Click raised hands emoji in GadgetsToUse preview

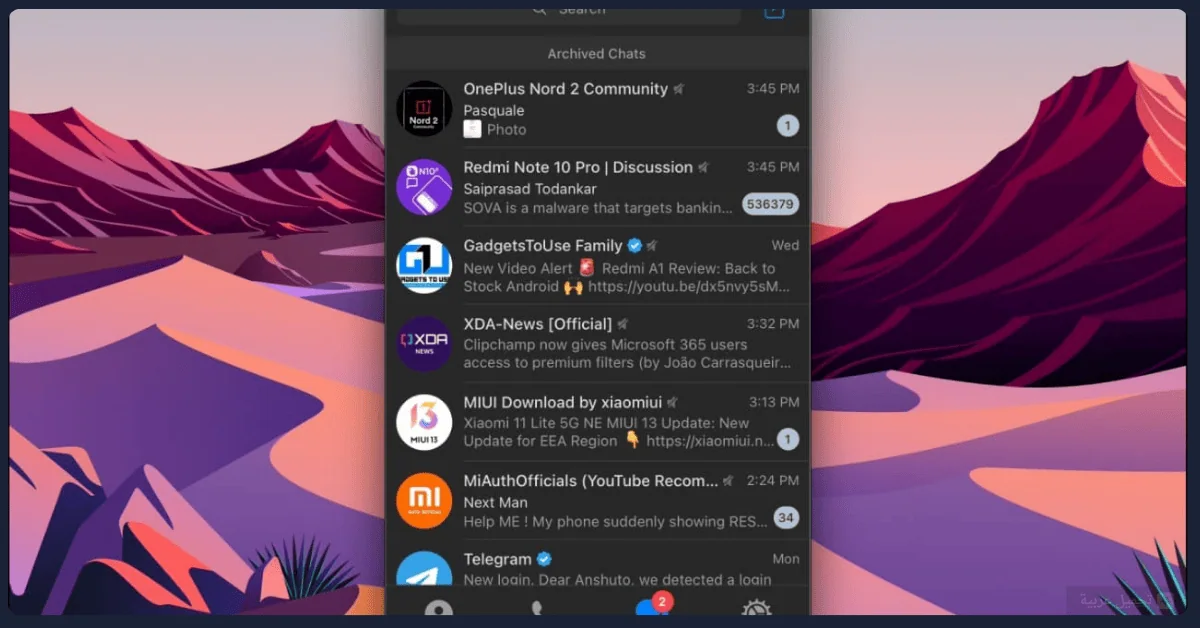573,286
